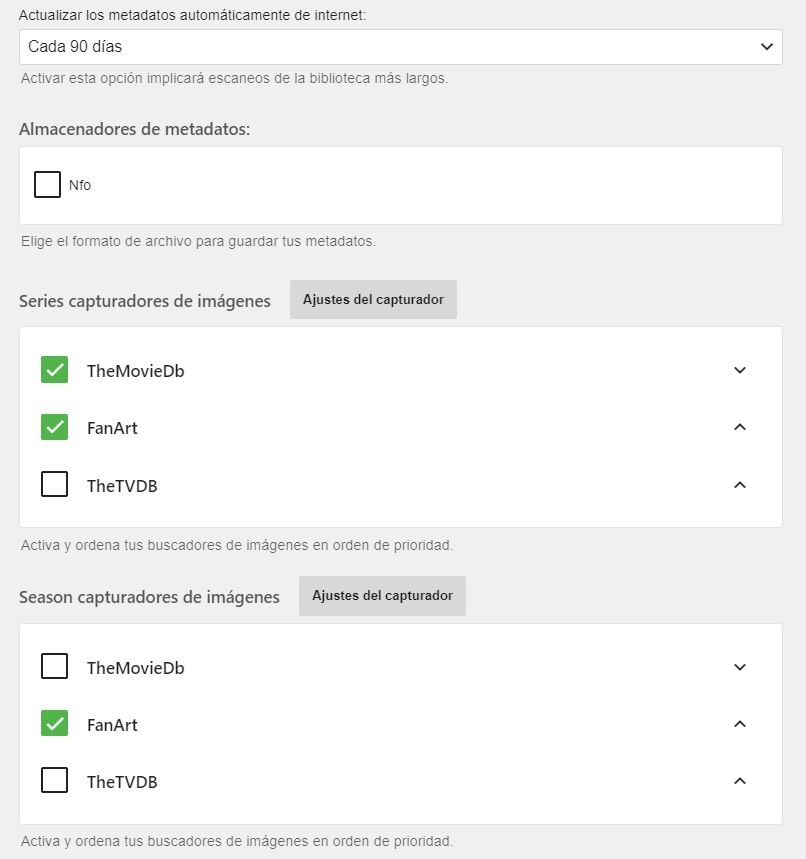
Task: Uncheck TheMovieDb in Series image fetchers
Action: (x=54, y=370)
